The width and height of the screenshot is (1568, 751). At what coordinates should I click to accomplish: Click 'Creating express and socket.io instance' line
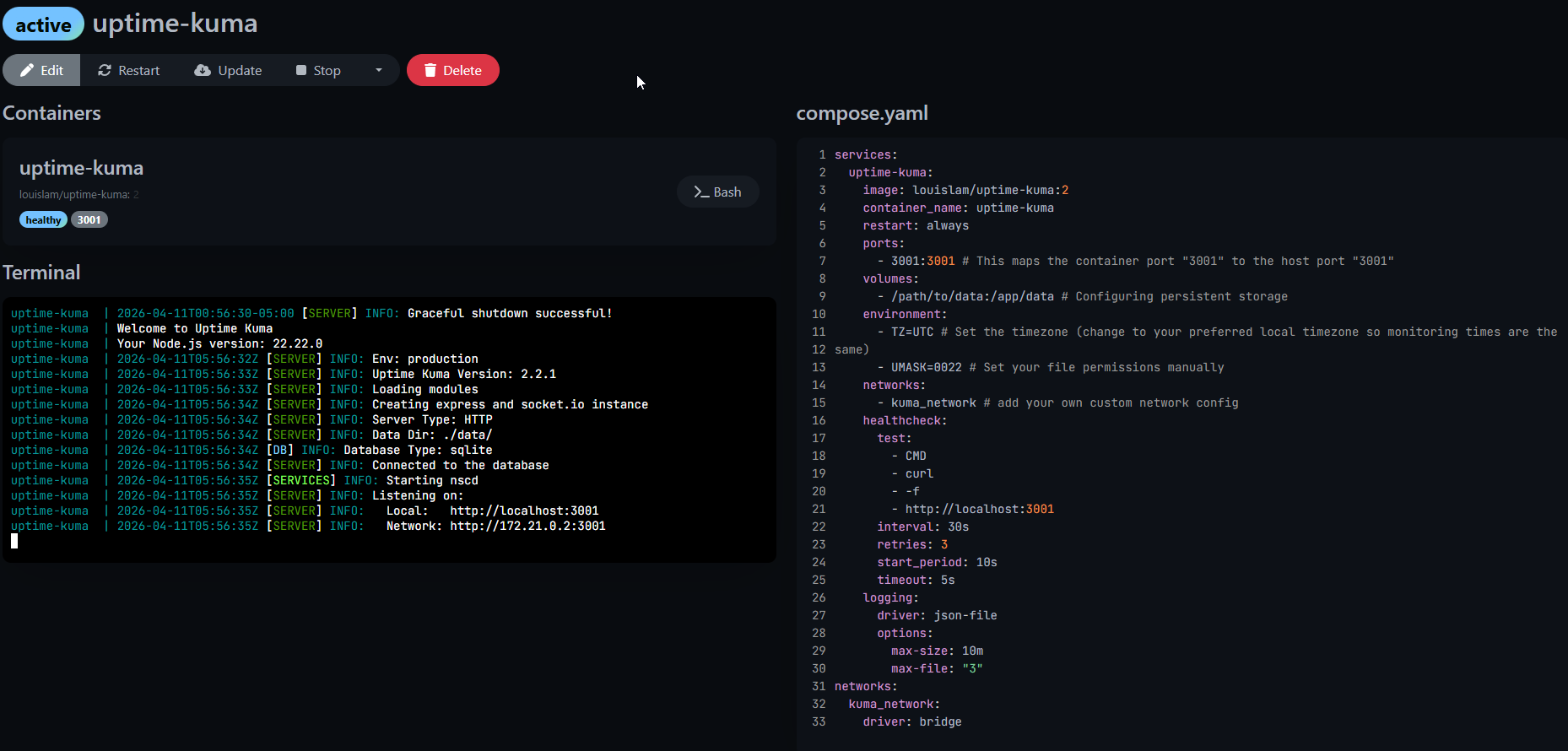pyautogui.click(x=330, y=404)
